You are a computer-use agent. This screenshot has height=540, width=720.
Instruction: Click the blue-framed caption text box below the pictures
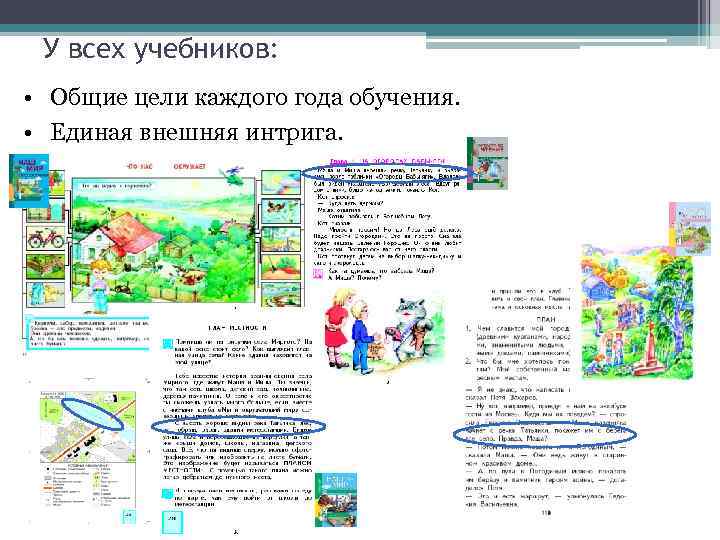(88, 332)
